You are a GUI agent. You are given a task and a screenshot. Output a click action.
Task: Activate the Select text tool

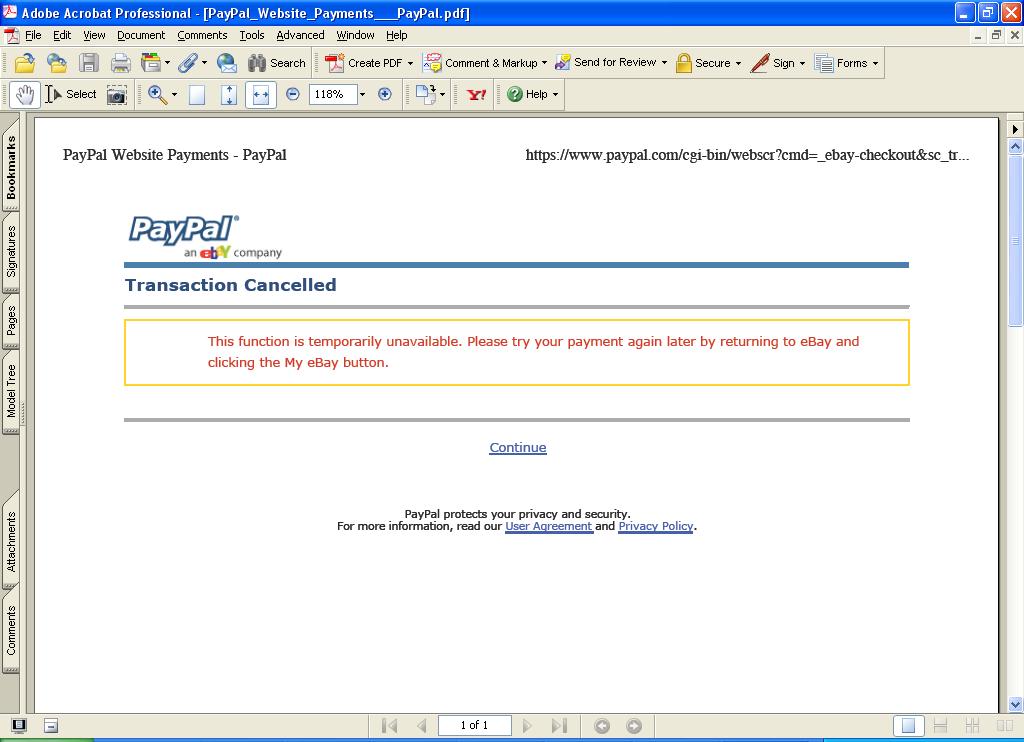(71, 95)
